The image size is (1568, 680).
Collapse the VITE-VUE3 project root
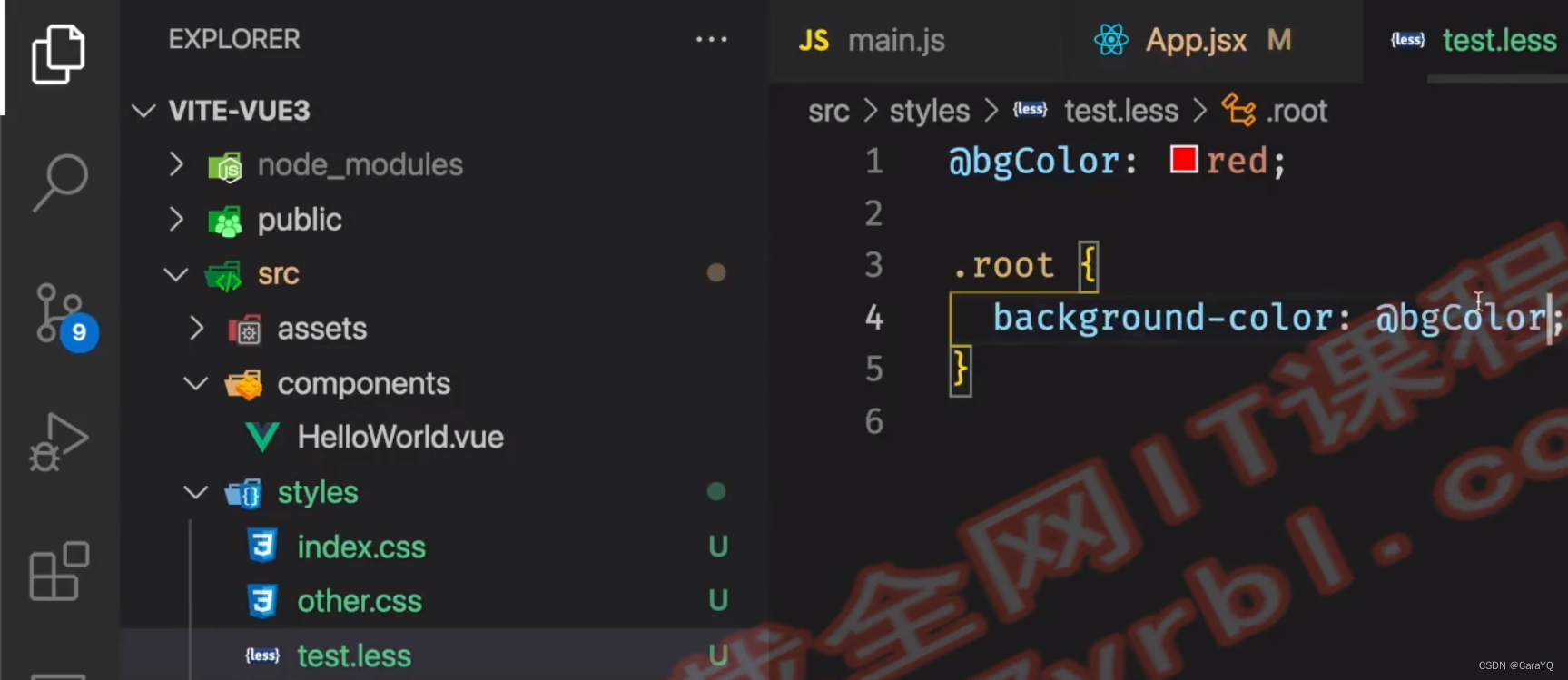click(x=143, y=111)
